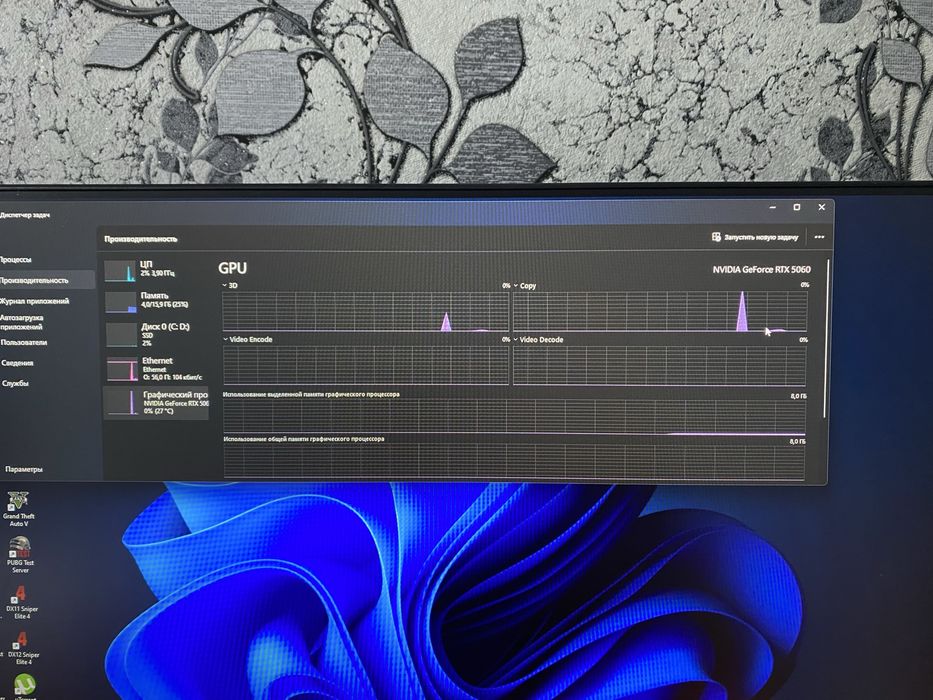Select the Производительность sidebar tab
The image size is (933, 700).
click(46, 280)
